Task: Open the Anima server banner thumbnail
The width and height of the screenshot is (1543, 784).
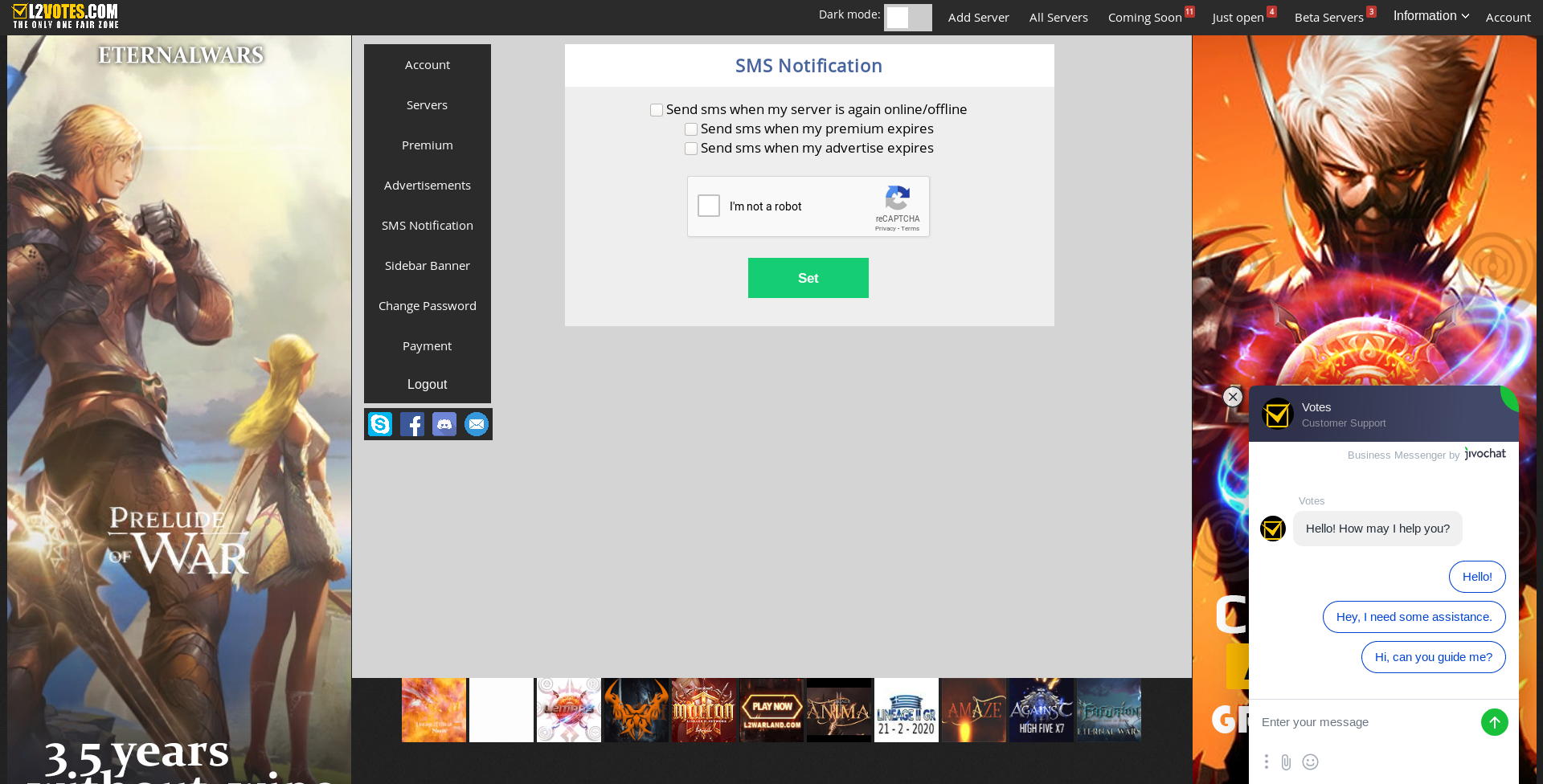Action: click(x=839, y=710)
